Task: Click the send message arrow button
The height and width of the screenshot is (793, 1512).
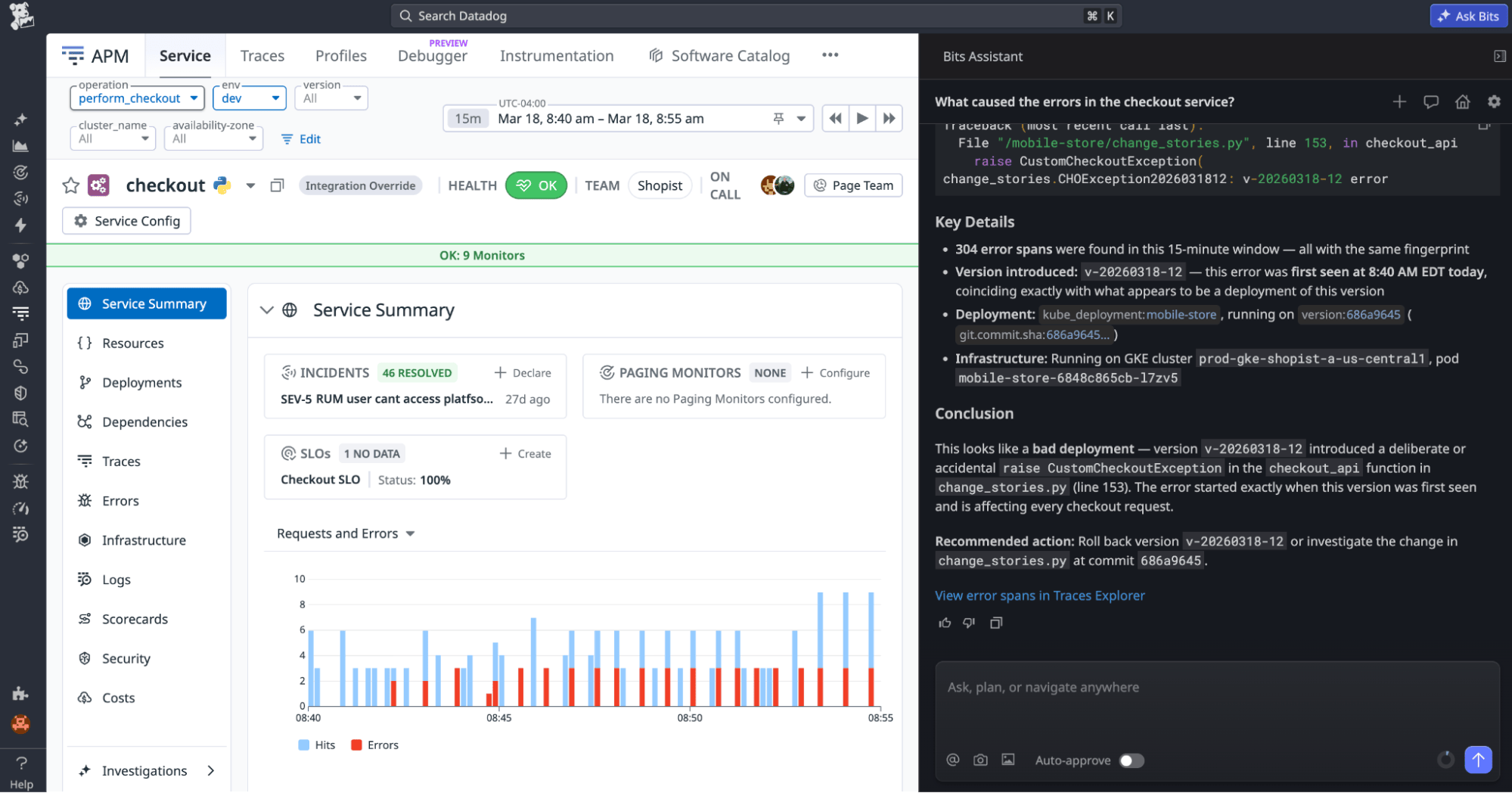Action: [1478, 759]
